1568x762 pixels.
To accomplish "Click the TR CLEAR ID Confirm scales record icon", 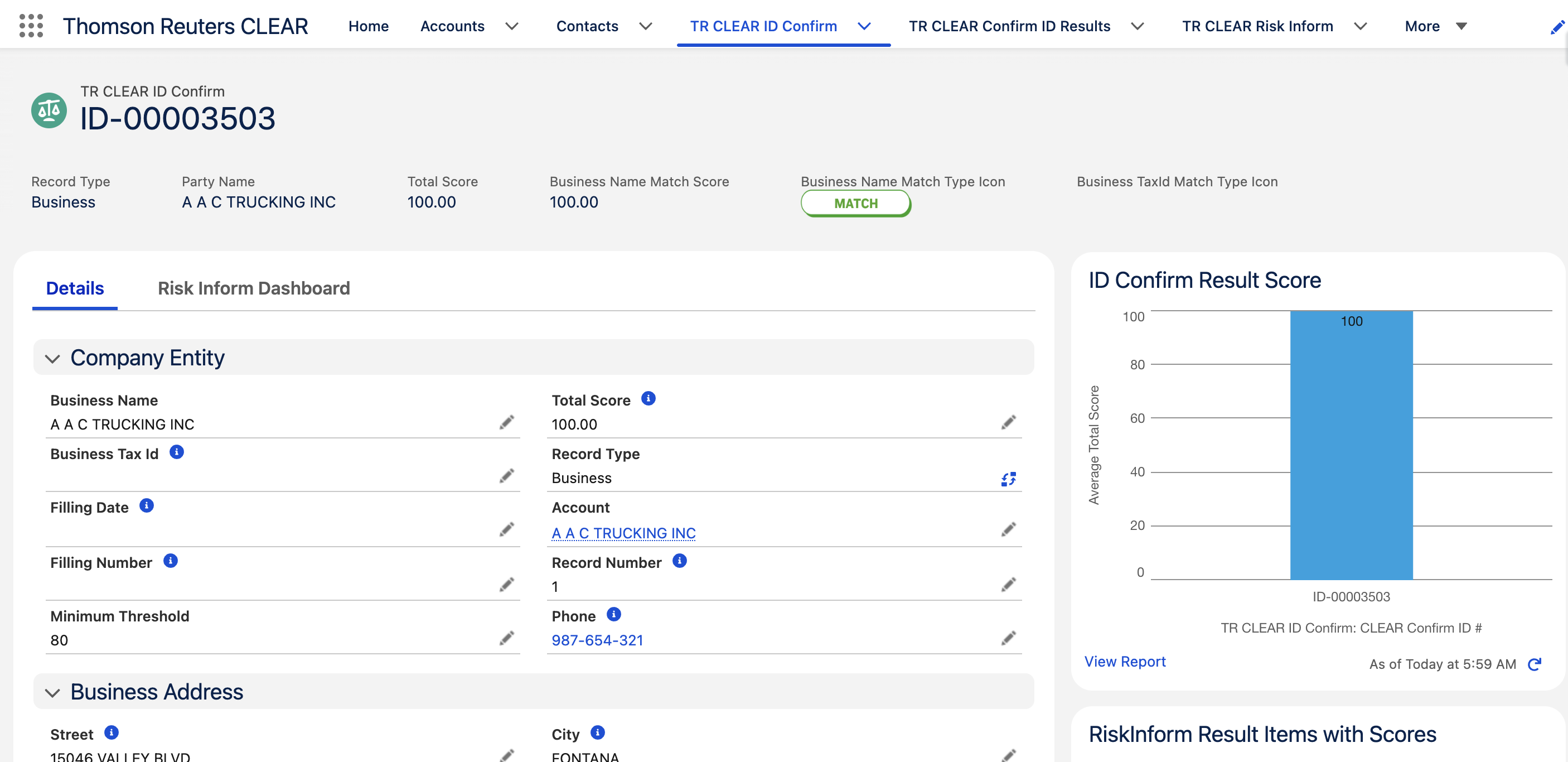I will pos(49,110).
